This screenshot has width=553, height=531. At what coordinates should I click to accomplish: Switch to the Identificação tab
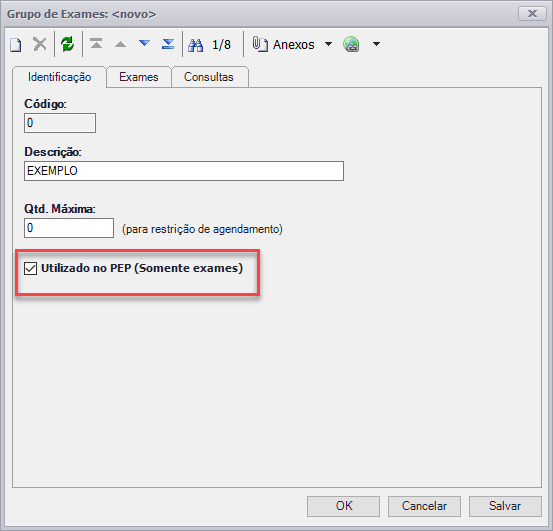coord(59,77)
